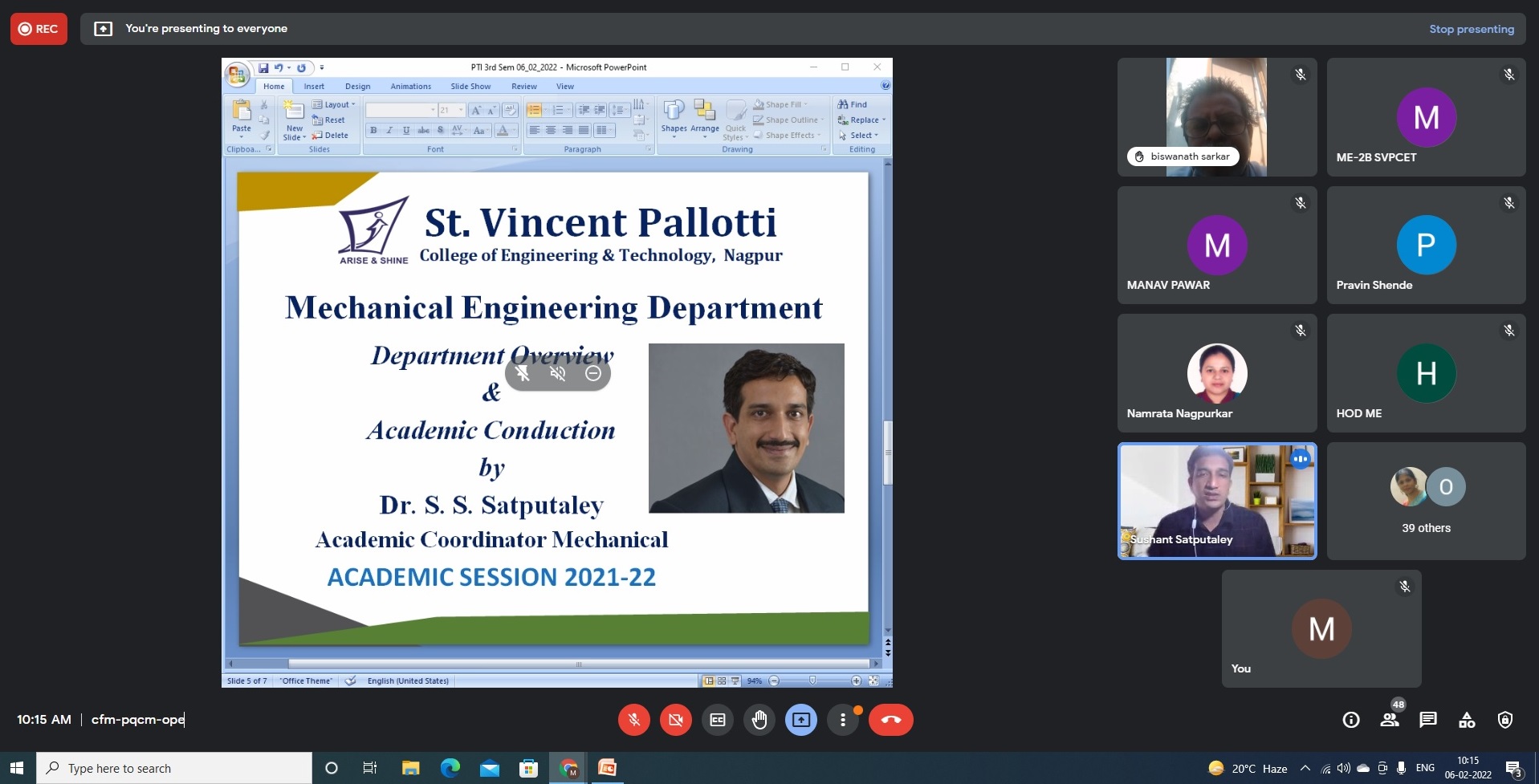Image resolution: width=1539 pixels, height=784 pixels.
Task: Undo last action in quick access toolbar
Action: 279,67
